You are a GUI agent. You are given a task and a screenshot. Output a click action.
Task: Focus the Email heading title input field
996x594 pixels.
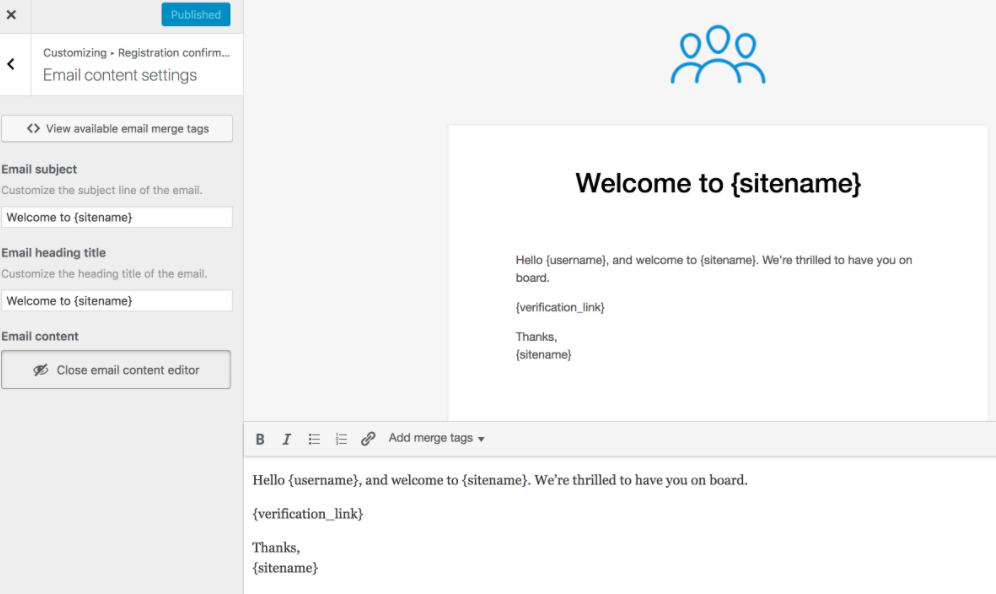click(x=117, y=300)
